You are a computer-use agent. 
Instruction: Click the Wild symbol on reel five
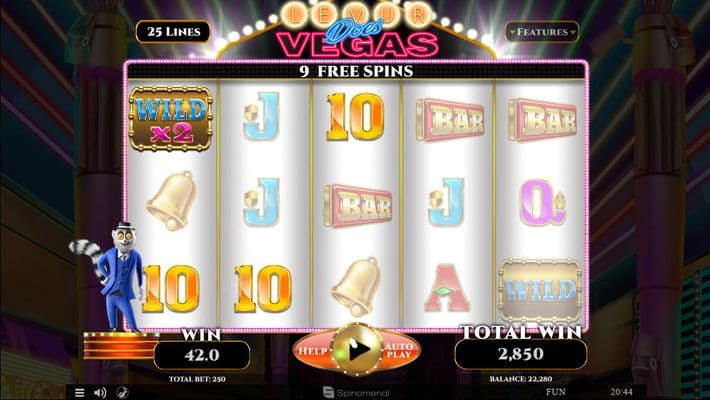[x=540, y=290]
